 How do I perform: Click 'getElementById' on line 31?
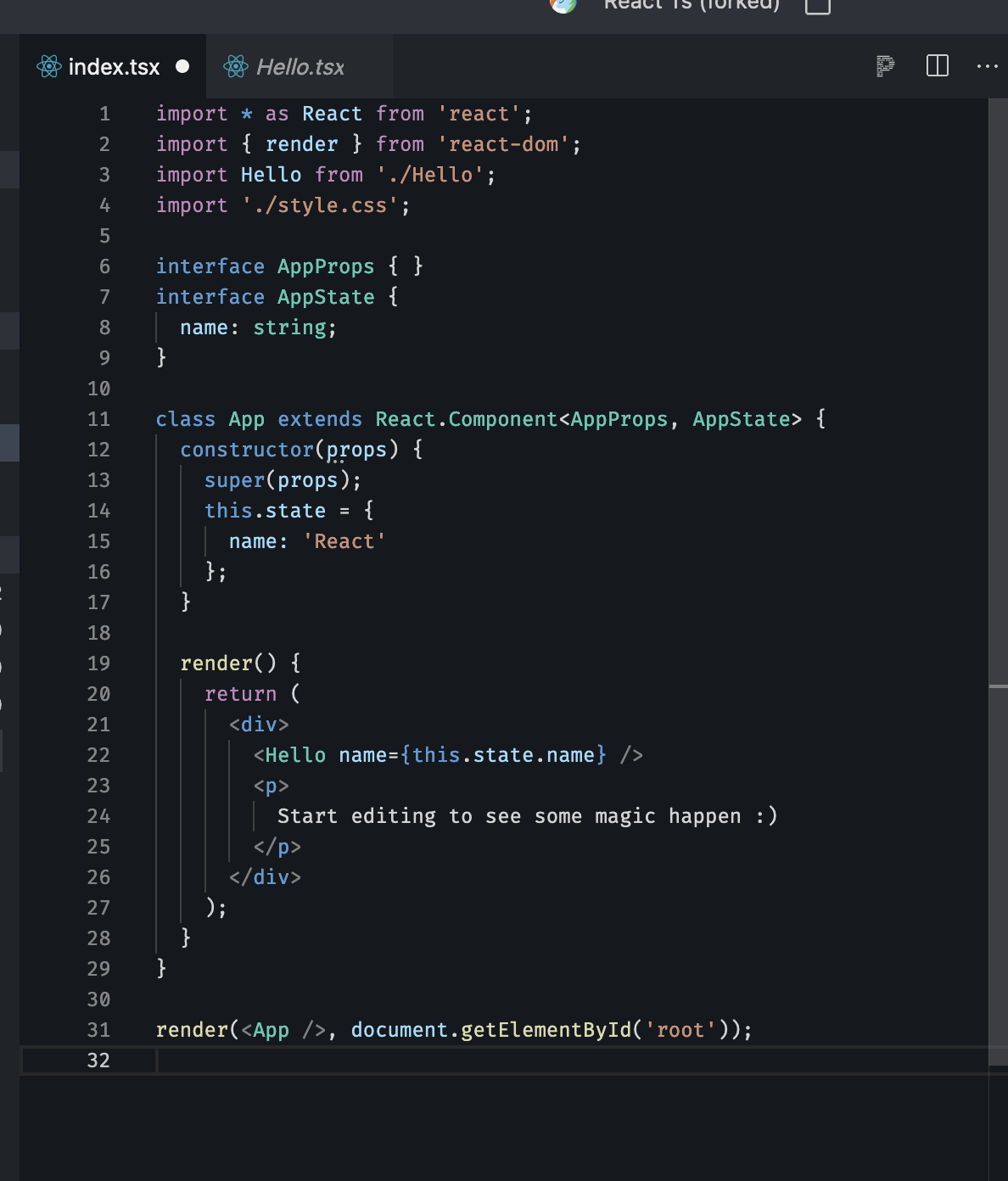546,1030
